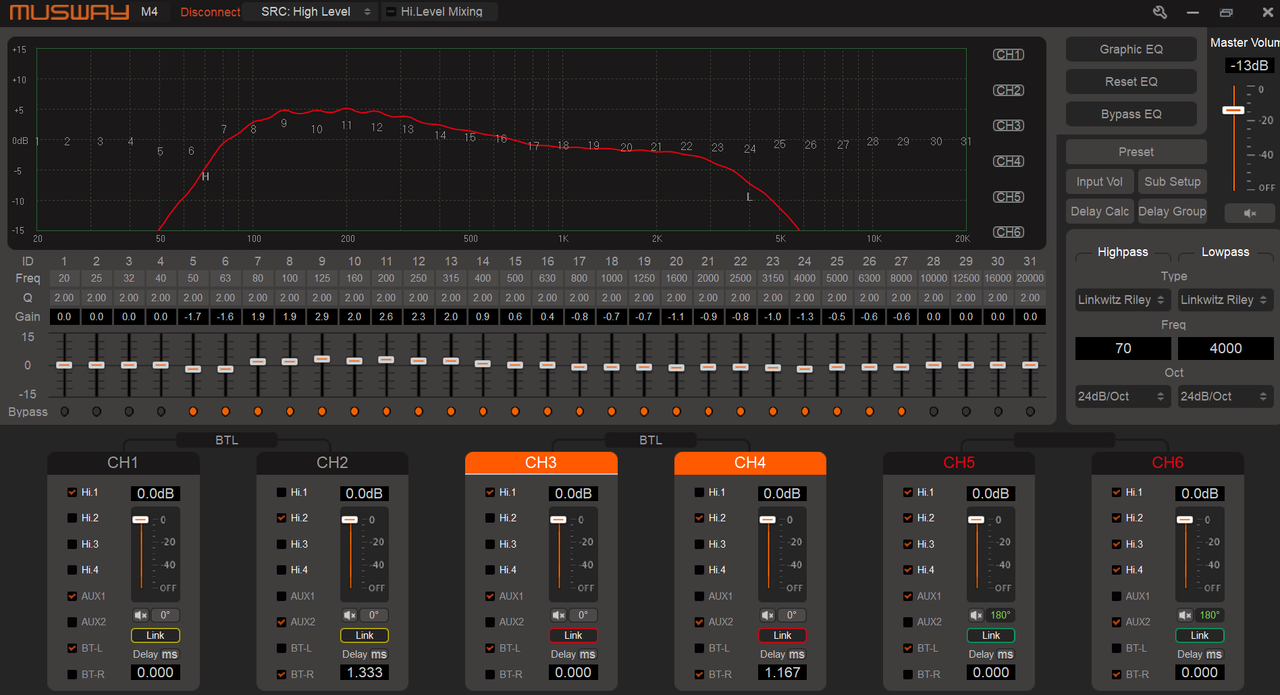Click Bypass EQ button
The width and height of the screenshot is (1280, 695).
[1131, 114]
